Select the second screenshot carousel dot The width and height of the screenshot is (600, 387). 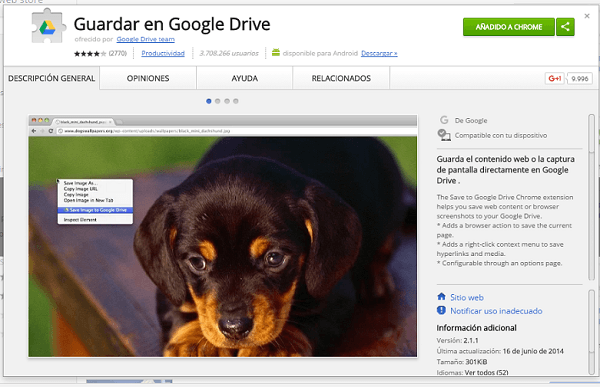(218, 101)
